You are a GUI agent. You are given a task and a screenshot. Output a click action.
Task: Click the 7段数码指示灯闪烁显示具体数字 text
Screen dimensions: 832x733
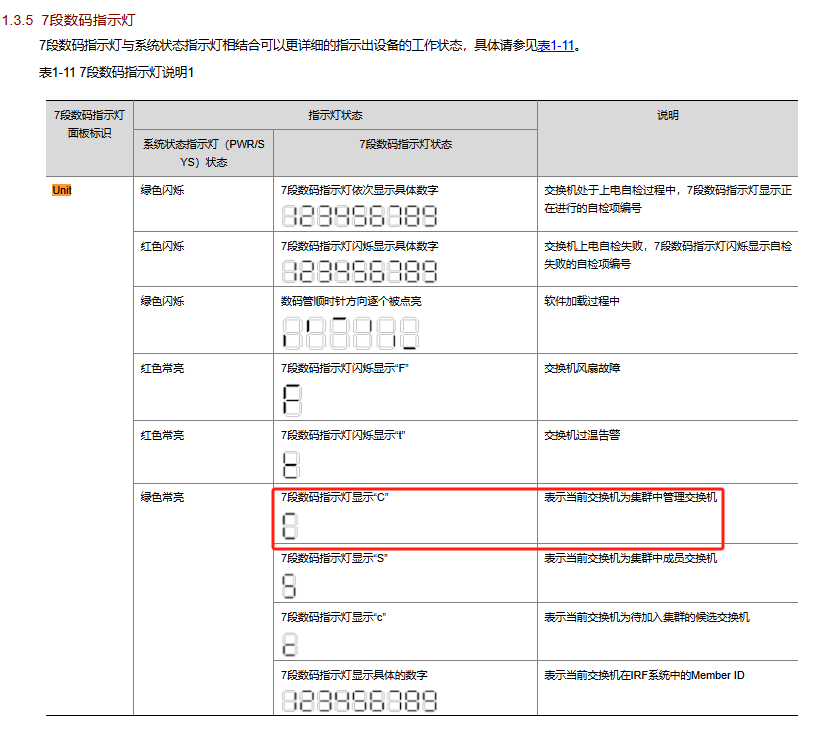point(359,246)
